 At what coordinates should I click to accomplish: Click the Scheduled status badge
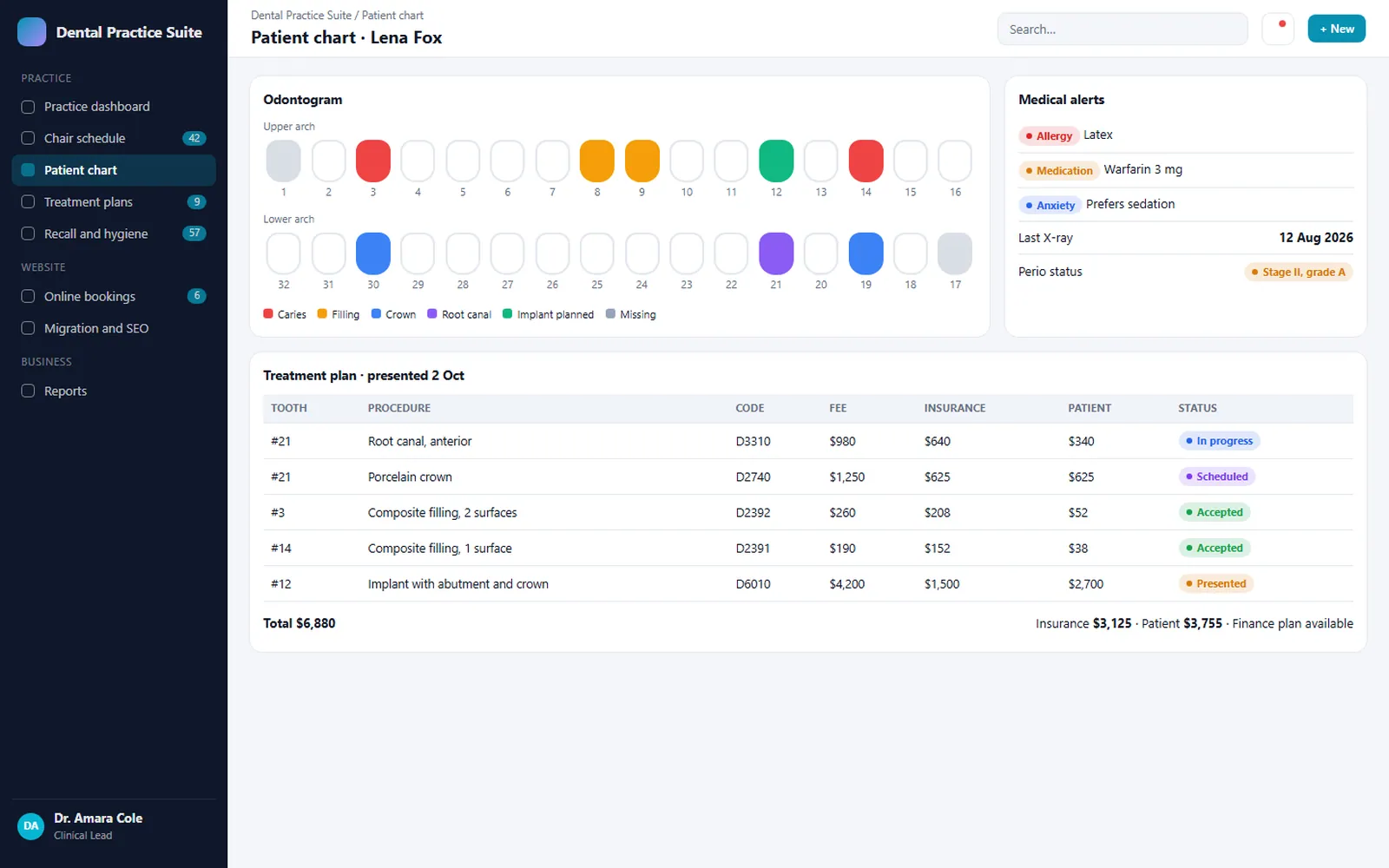[x=1216, y=477]
